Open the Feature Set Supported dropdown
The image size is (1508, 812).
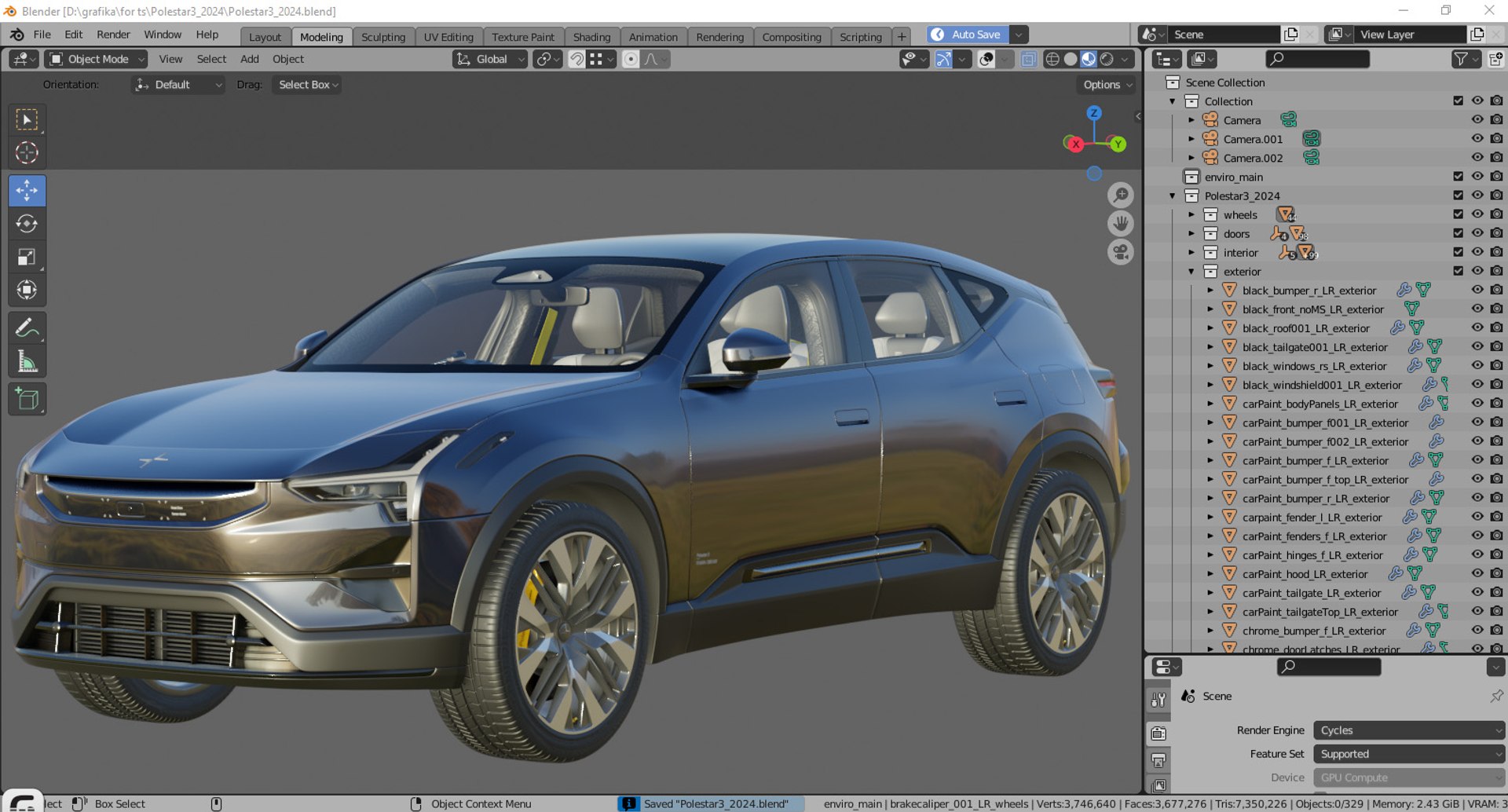click(1409, 754)
